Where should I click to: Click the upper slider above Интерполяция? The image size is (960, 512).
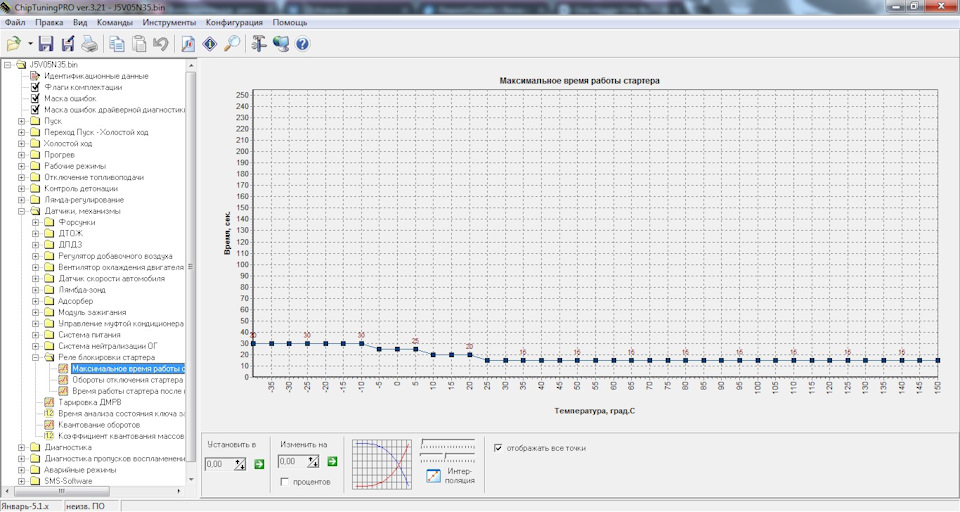448,443
